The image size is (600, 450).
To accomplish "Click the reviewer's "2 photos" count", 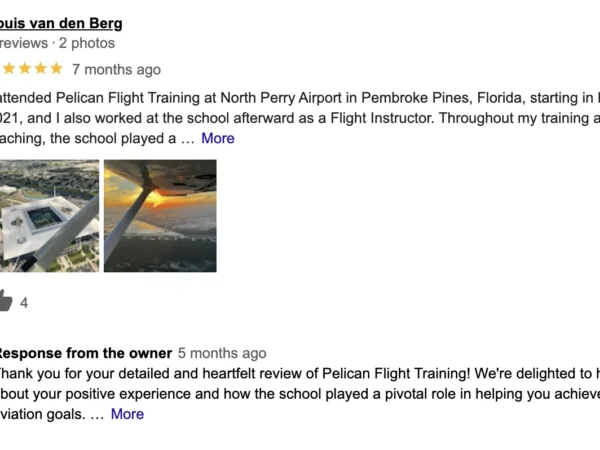I will (87, 43).
